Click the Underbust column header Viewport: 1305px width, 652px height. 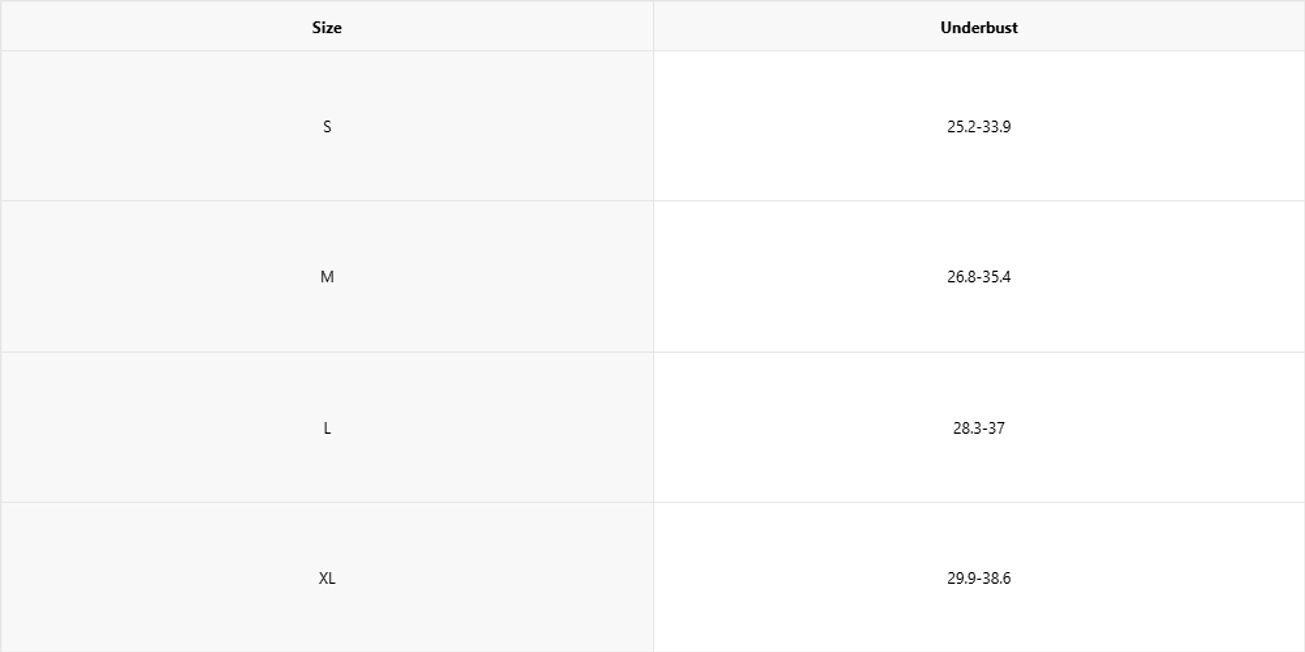[979, 28]
